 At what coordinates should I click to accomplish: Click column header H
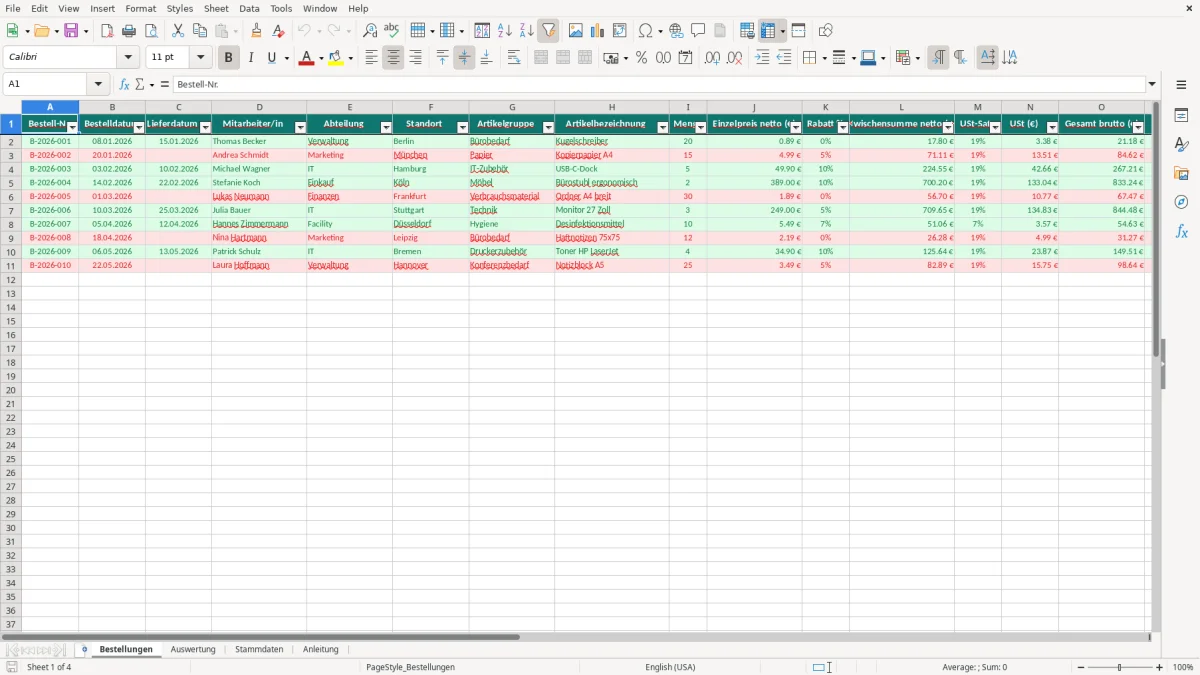[612, 107]
